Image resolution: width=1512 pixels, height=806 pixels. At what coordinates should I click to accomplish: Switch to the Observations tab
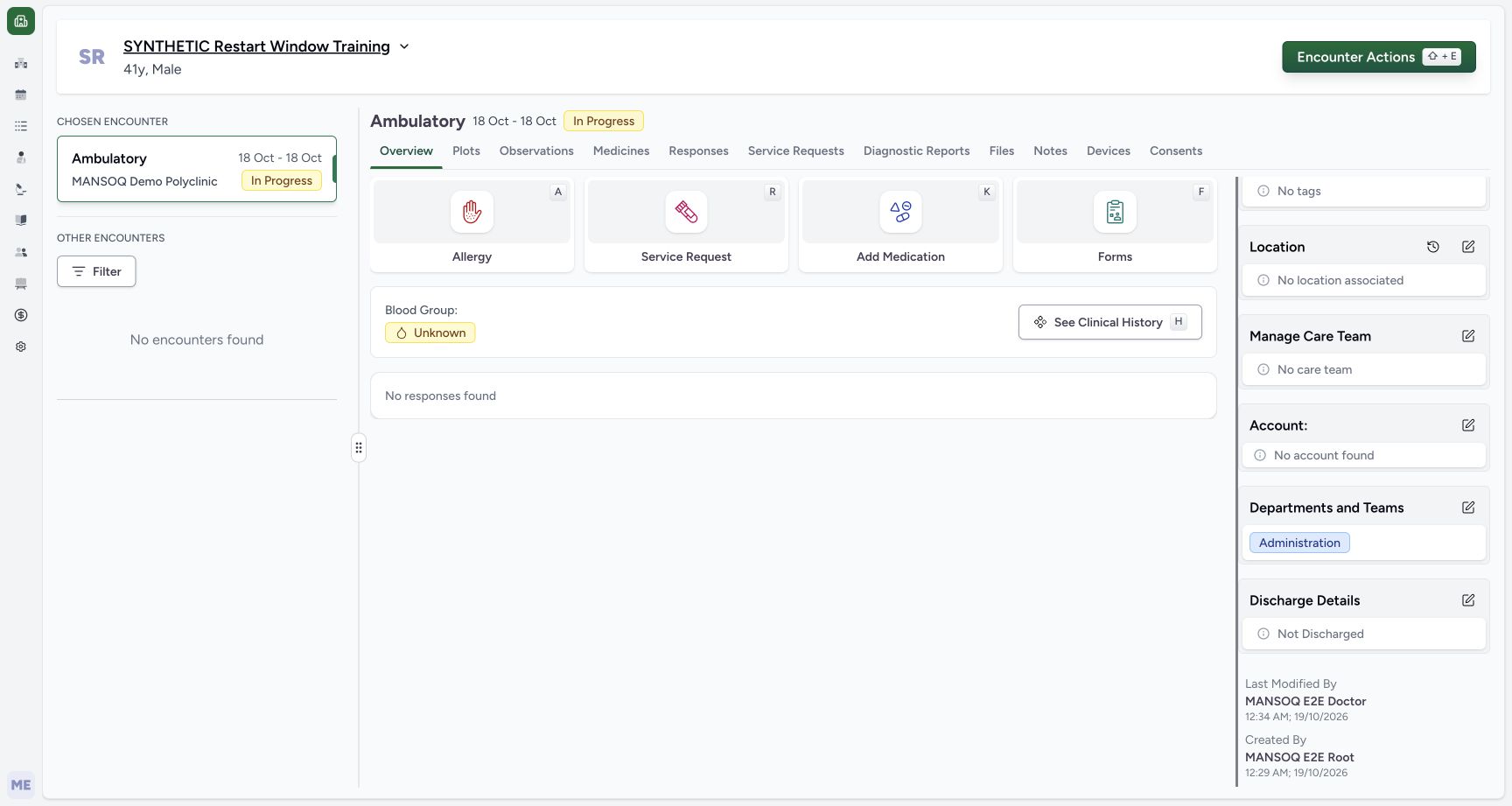click(536, 151)
